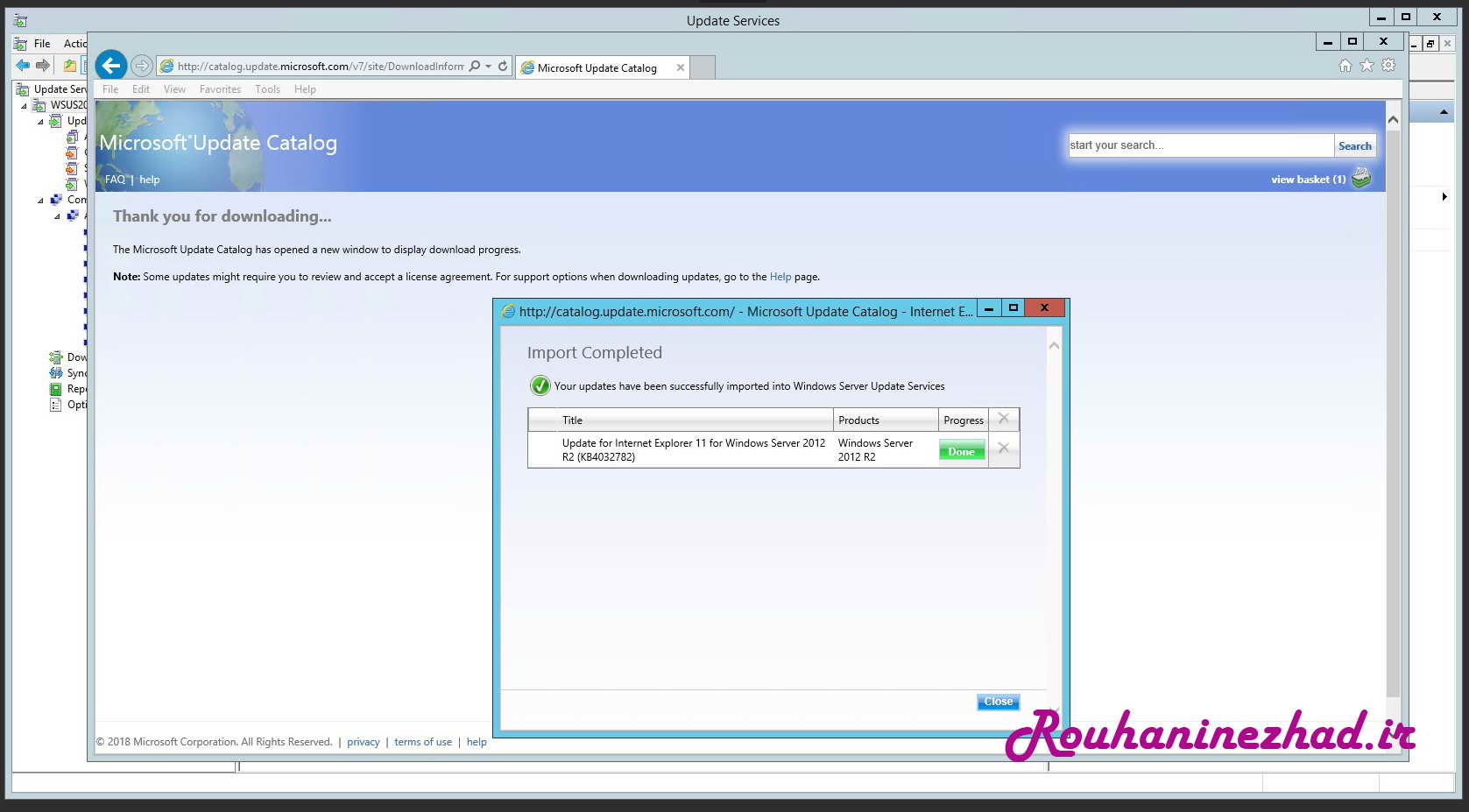This screenshot has width=1469, height=812.
Task: Click the Close button in Import Completed dialog
Action: (998, 702)
